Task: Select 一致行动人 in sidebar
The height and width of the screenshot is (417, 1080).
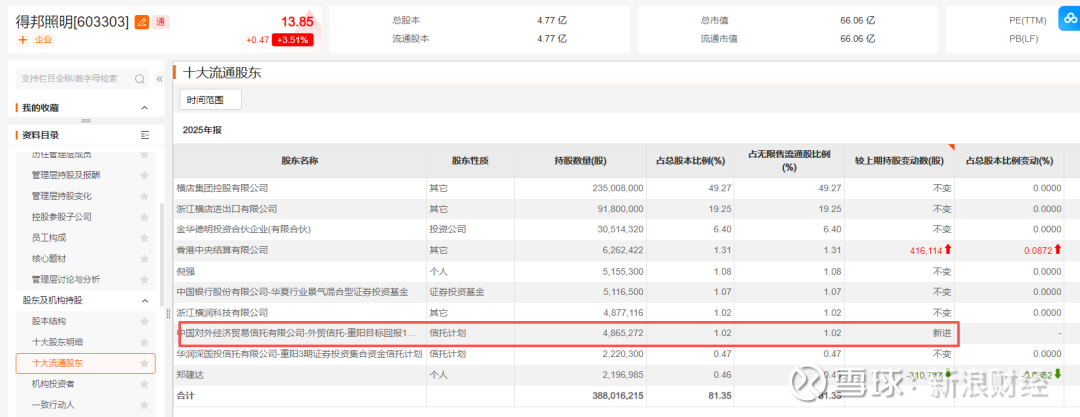Action: tap(53, 405)
